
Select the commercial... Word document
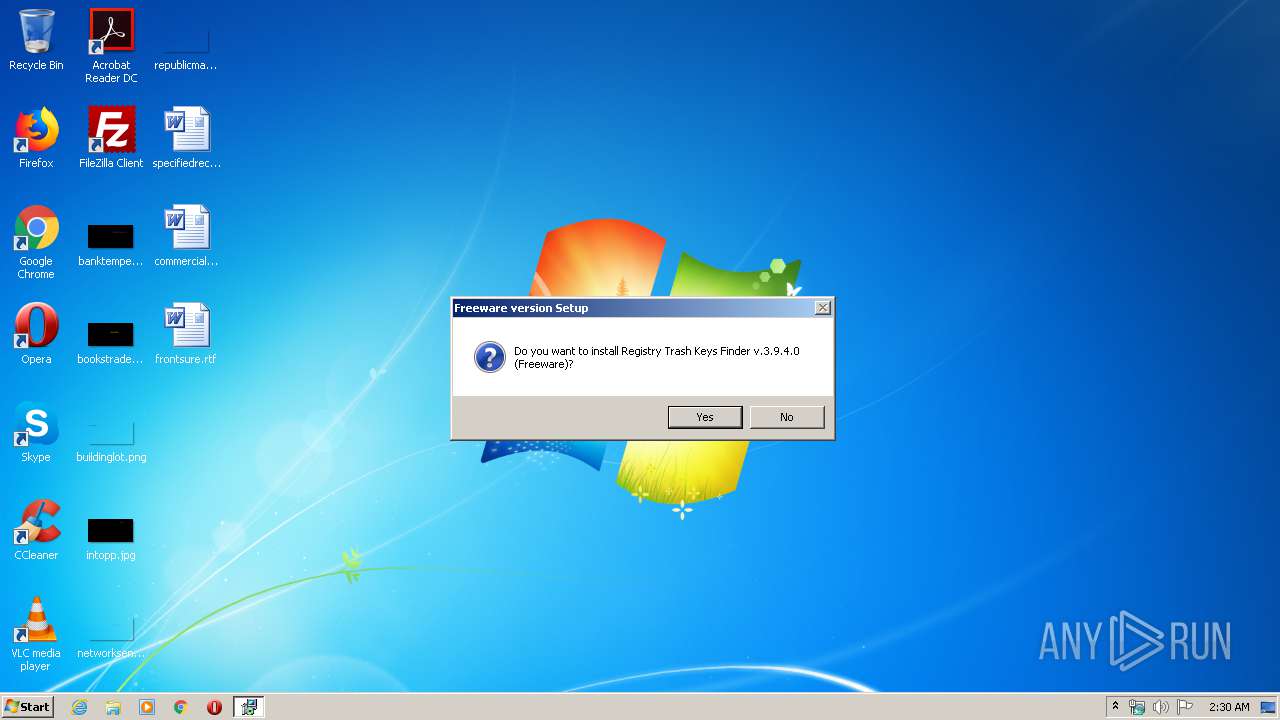pyautogui.click(x=186, y=236)
